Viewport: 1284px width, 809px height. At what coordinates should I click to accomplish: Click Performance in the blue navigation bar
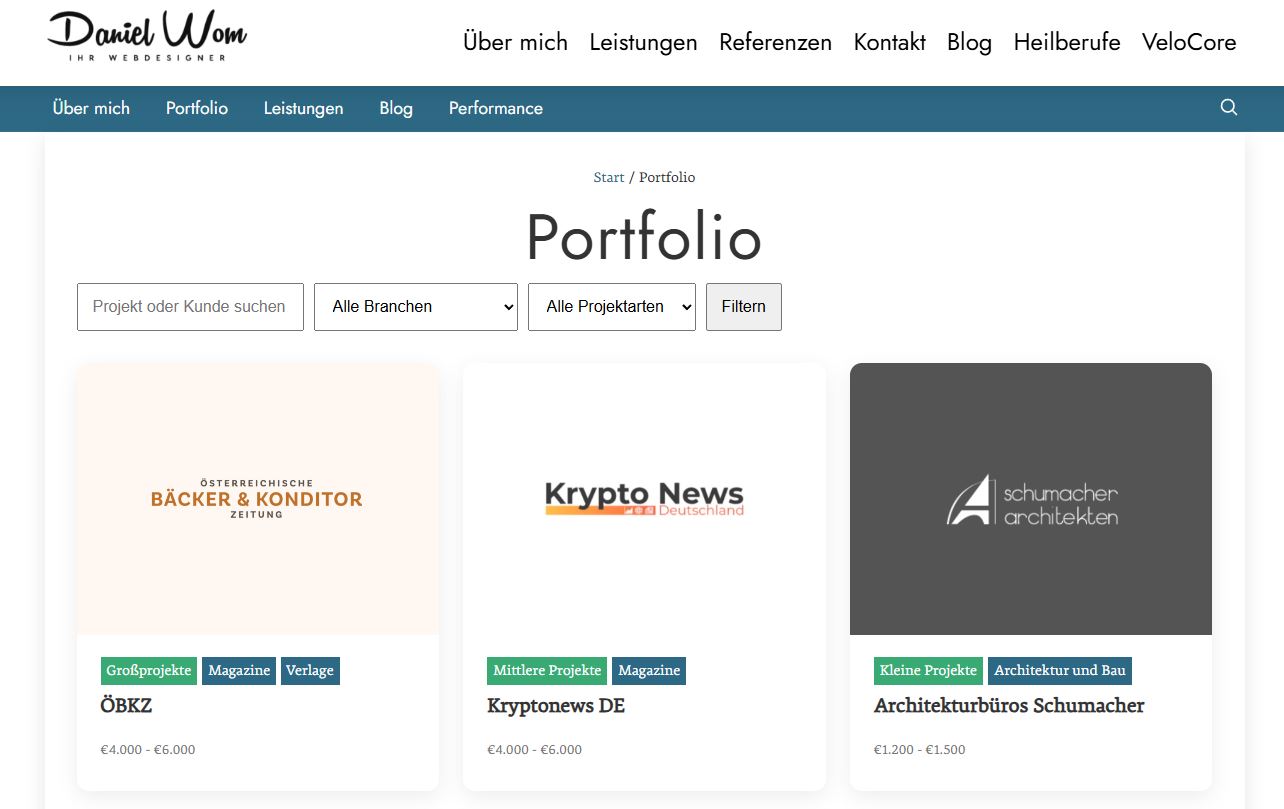tap(495, 108)
